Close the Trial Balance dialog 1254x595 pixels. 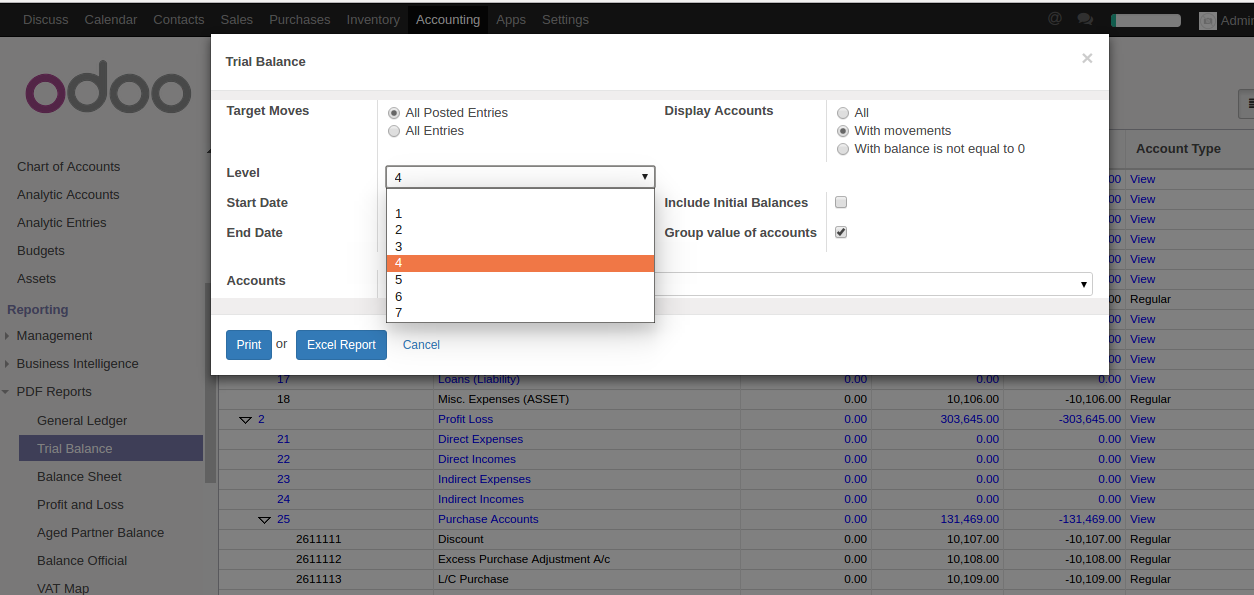coord(1087,59)
